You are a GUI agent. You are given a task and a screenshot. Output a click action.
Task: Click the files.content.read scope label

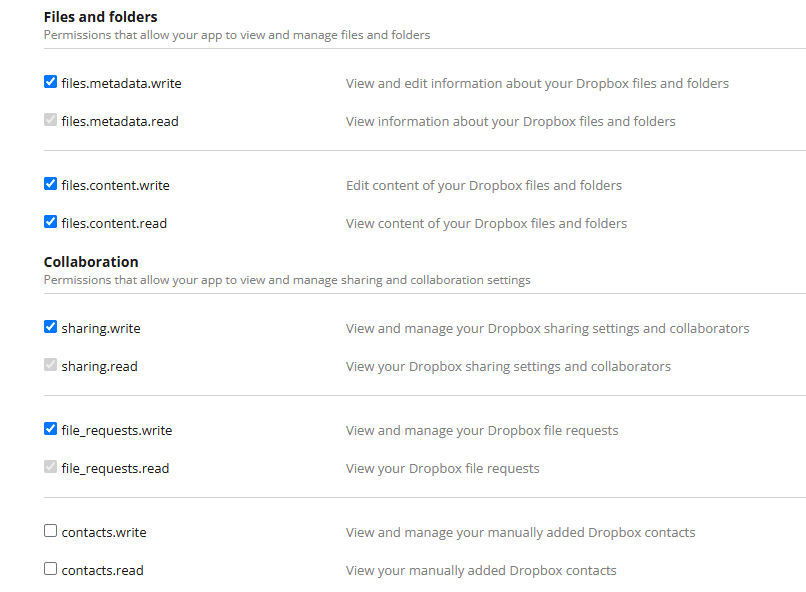click(114, 223)
